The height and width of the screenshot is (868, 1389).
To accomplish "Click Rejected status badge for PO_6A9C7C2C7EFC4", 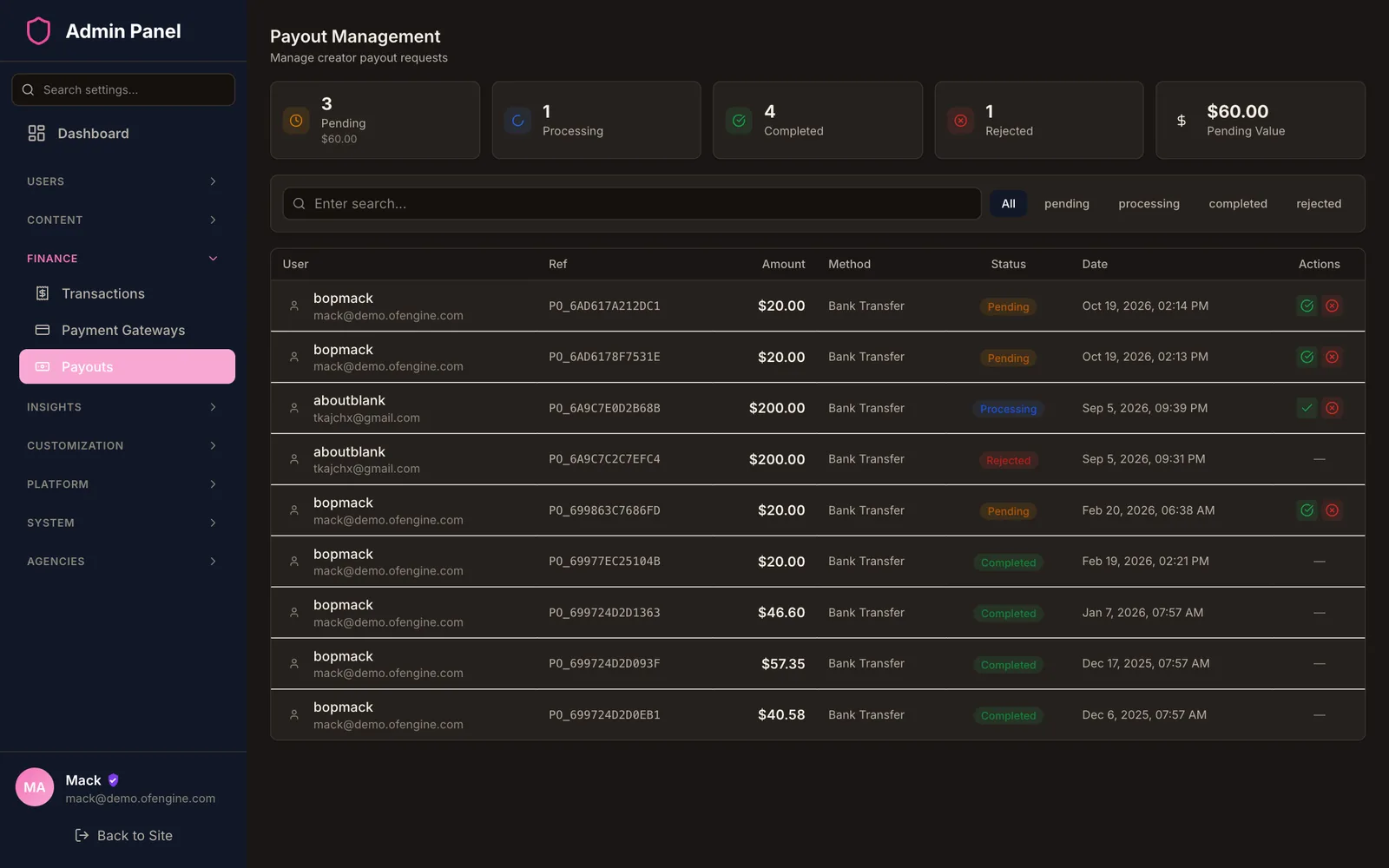I will pos(1008,460).
